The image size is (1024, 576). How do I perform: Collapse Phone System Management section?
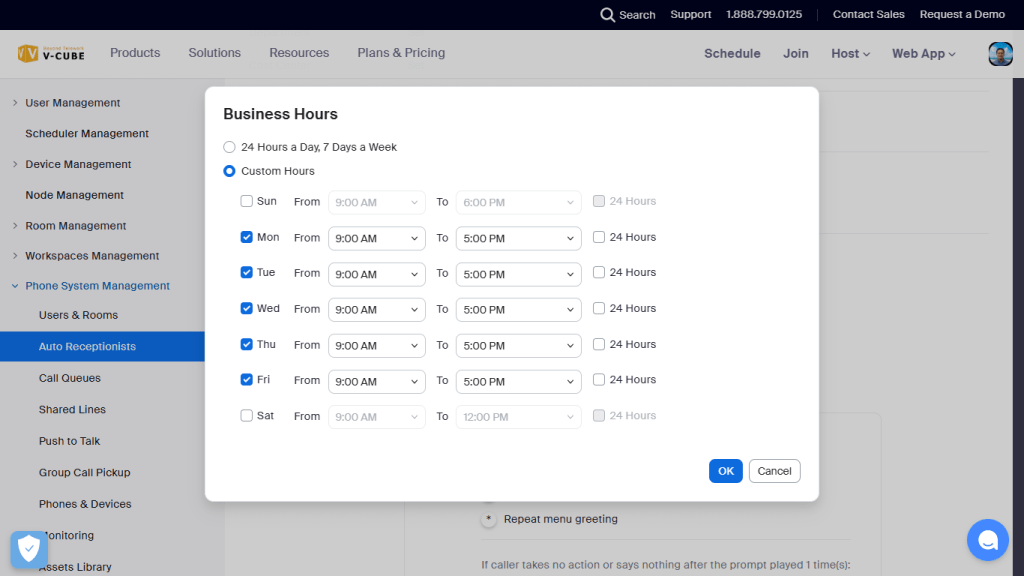15,286
